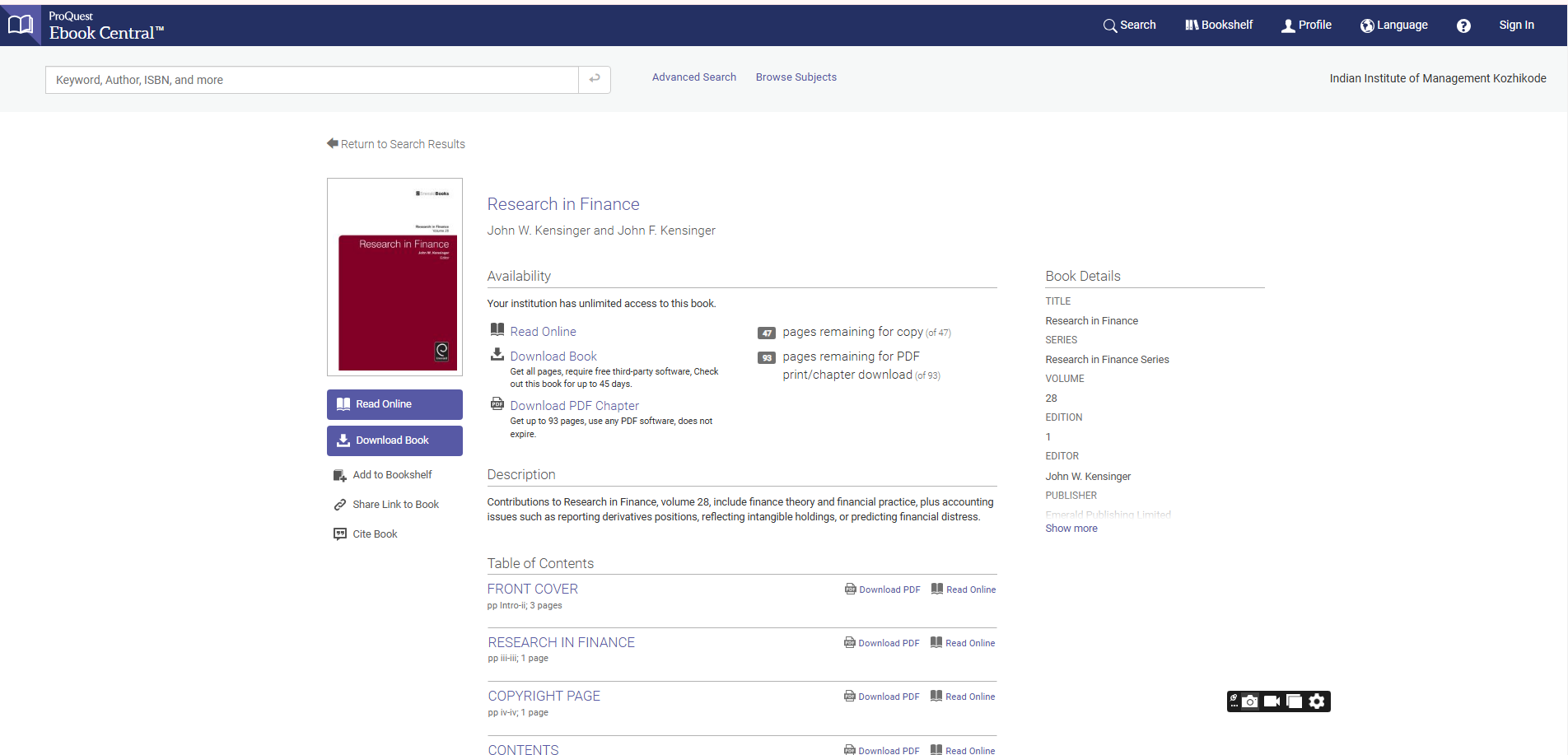The height and width of the screenshot is (755, 1568).
Task: Click the video record icon
Action: pos(1272,701)
